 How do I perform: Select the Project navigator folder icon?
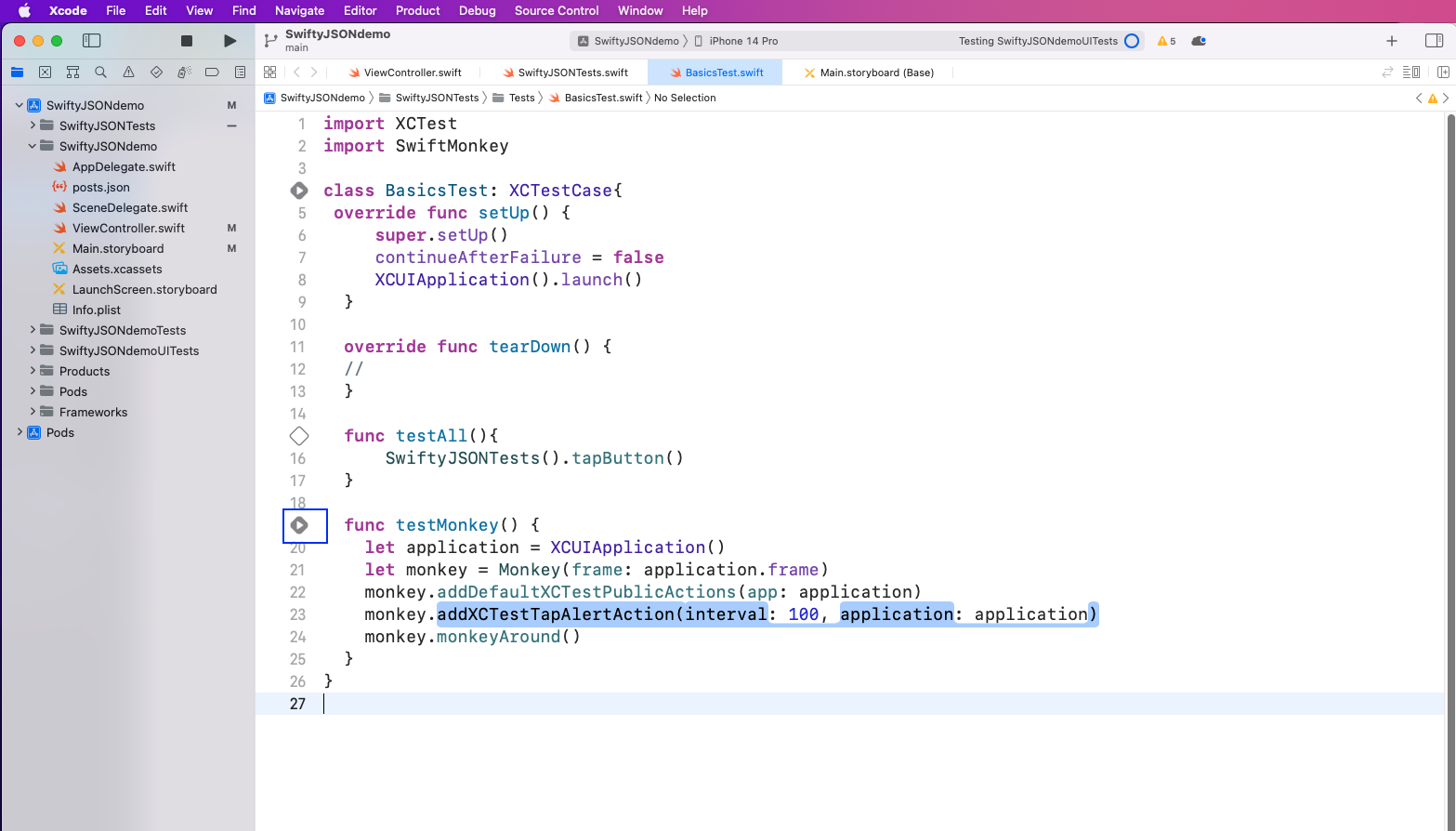tap(17, 72)
